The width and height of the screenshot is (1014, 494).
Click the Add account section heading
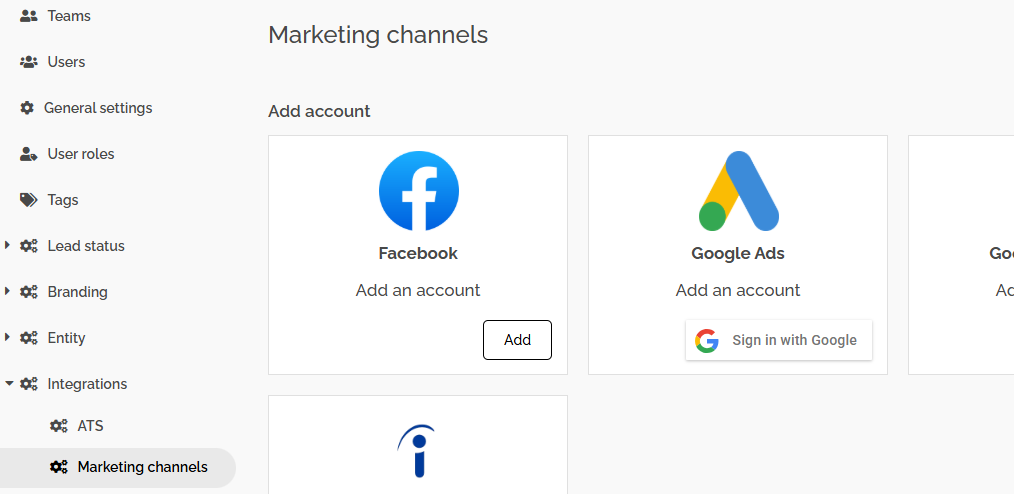(319, 111)
